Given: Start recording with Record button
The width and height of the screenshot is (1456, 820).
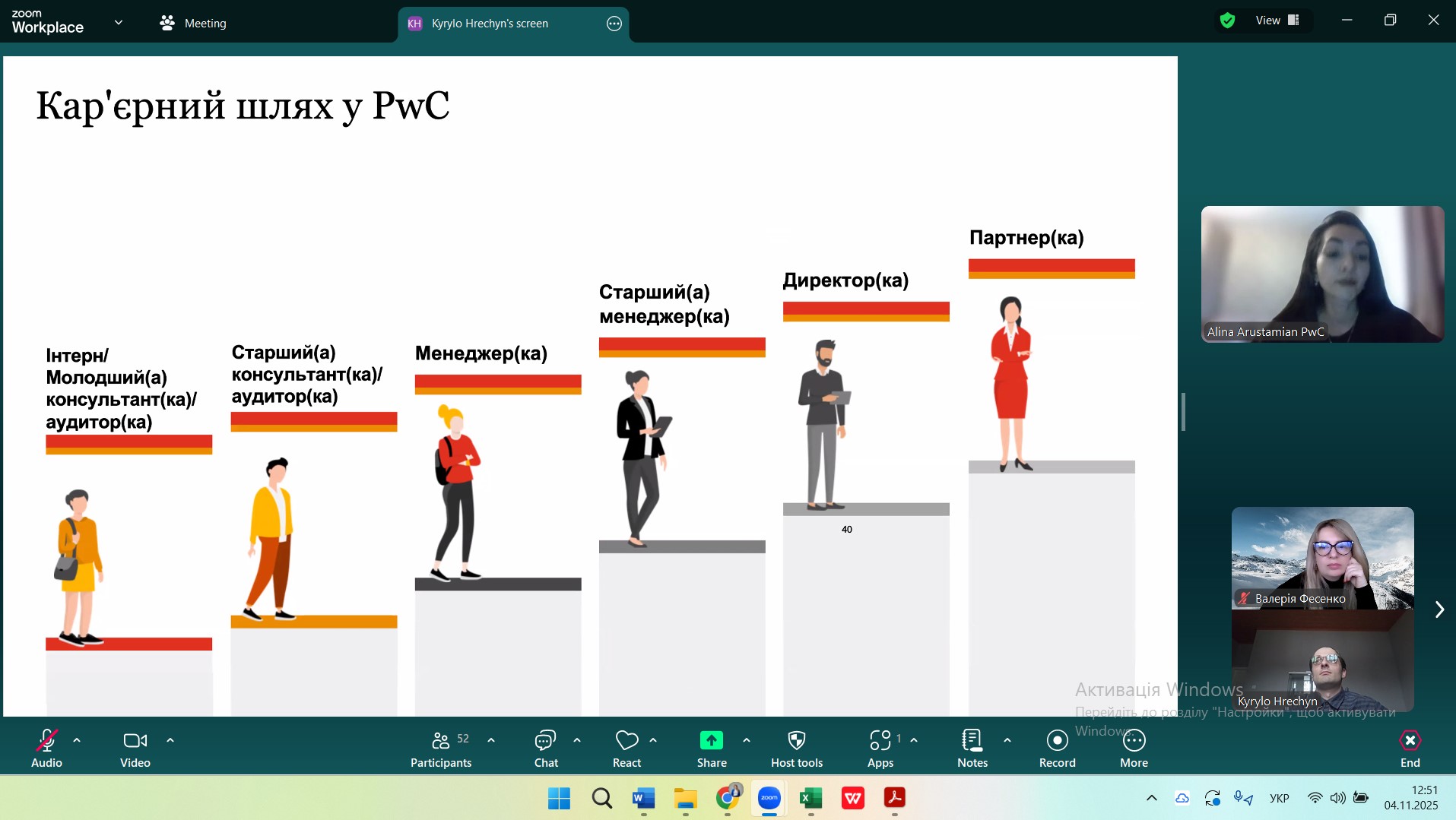Looking at the screenshot, I should [x=1057, y=748].
